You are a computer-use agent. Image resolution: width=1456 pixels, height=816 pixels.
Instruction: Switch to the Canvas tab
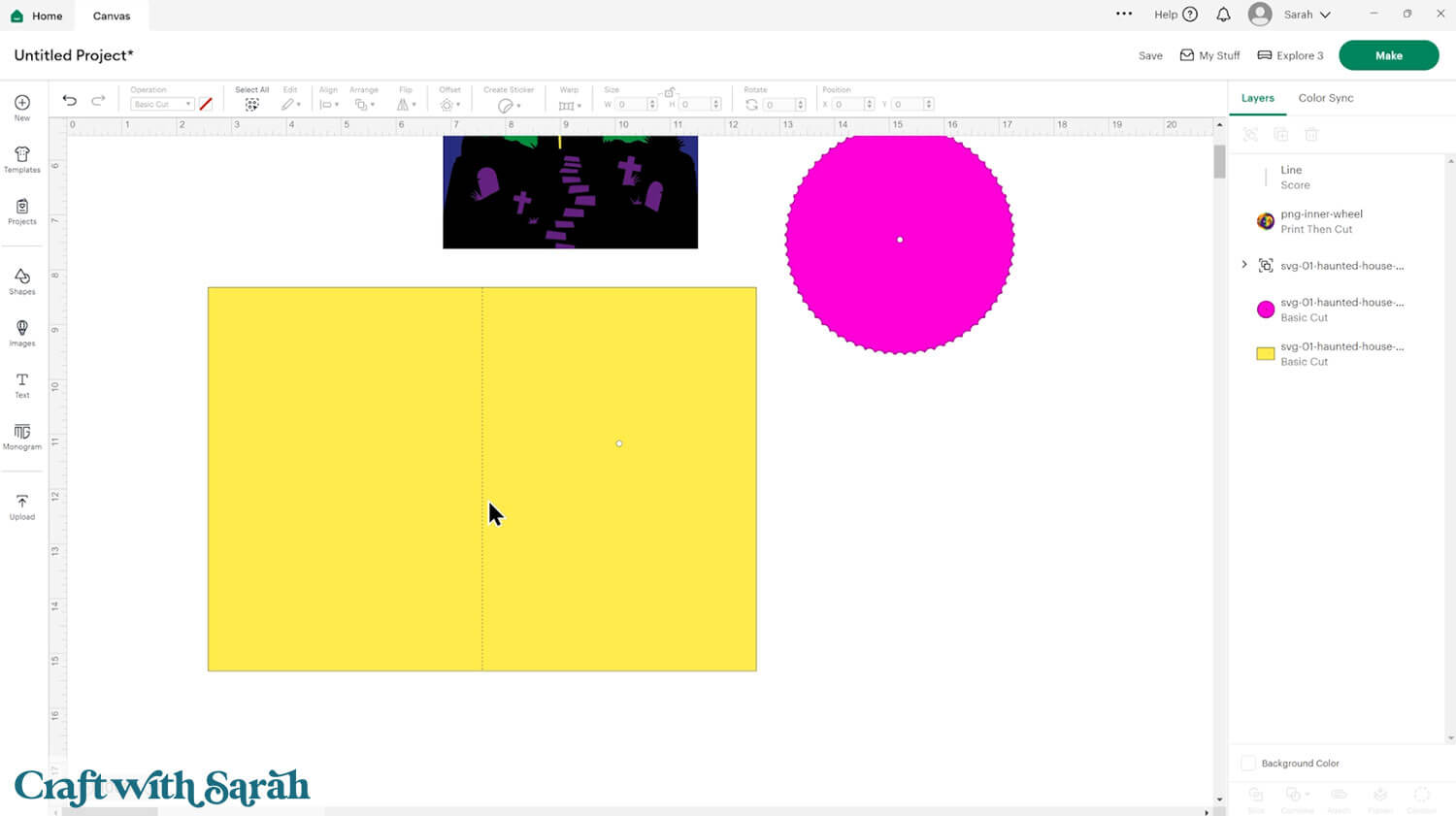coord(112,16)
